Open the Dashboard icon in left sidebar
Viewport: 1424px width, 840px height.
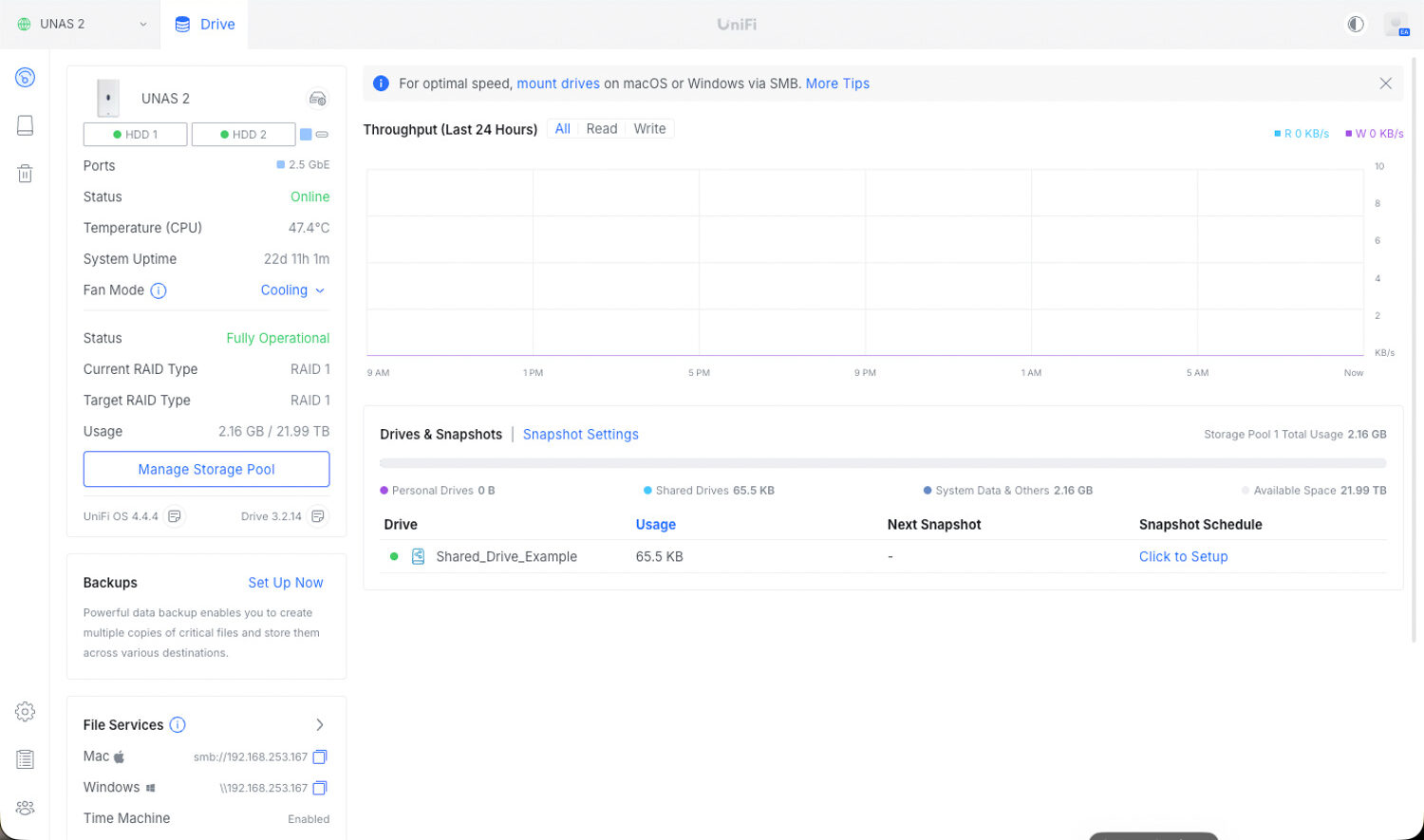coord(26,78)
